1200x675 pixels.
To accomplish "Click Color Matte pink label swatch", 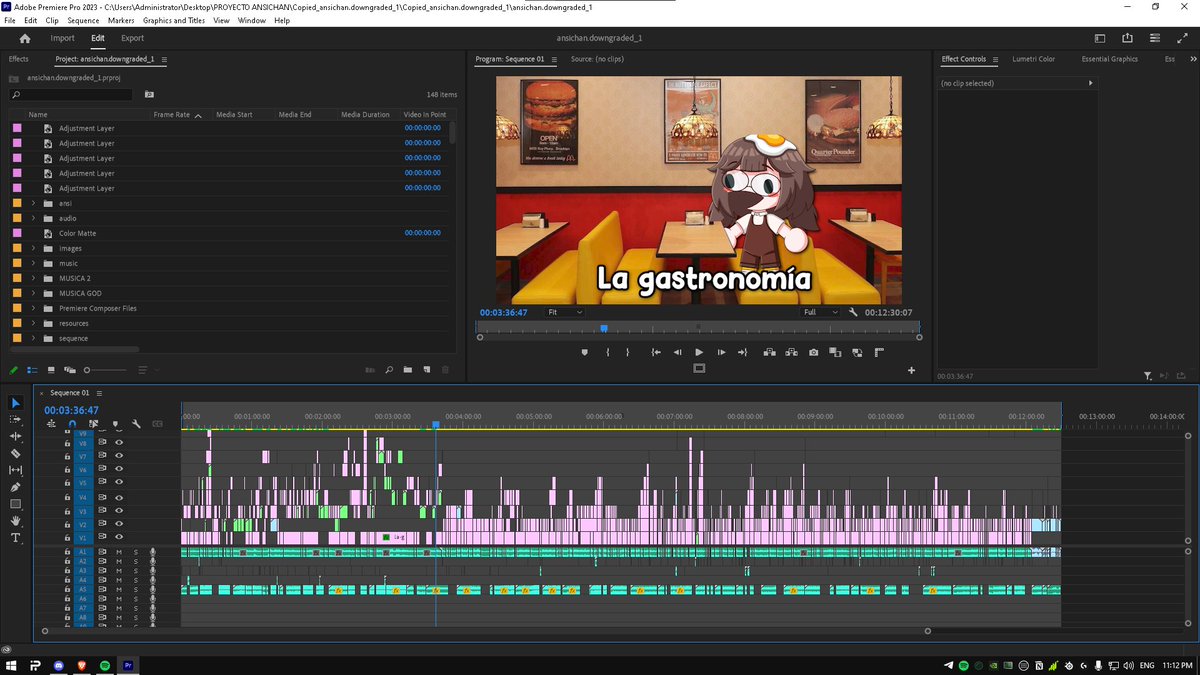I will tap(17, 233).
